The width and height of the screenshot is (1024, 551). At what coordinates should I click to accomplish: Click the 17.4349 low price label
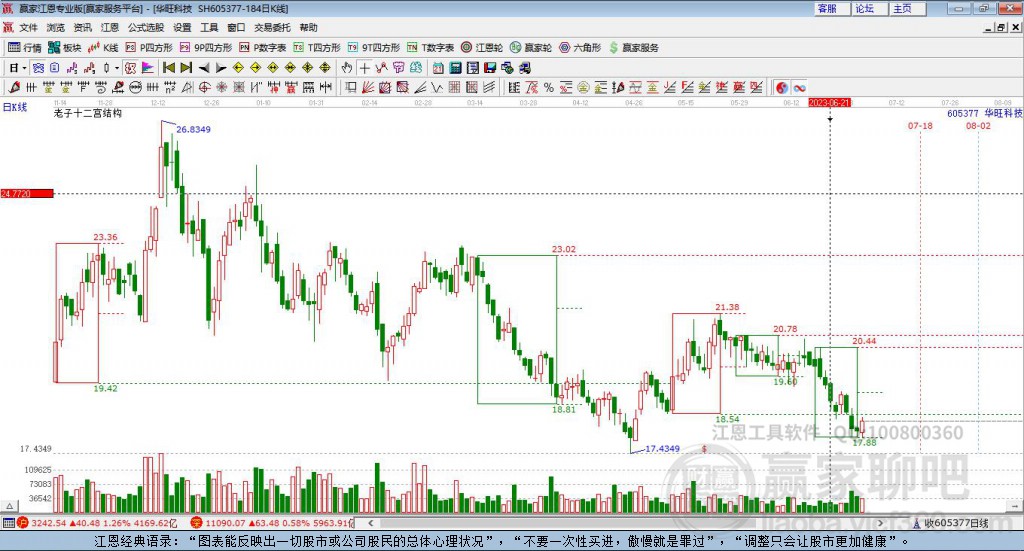pos(662,449)
